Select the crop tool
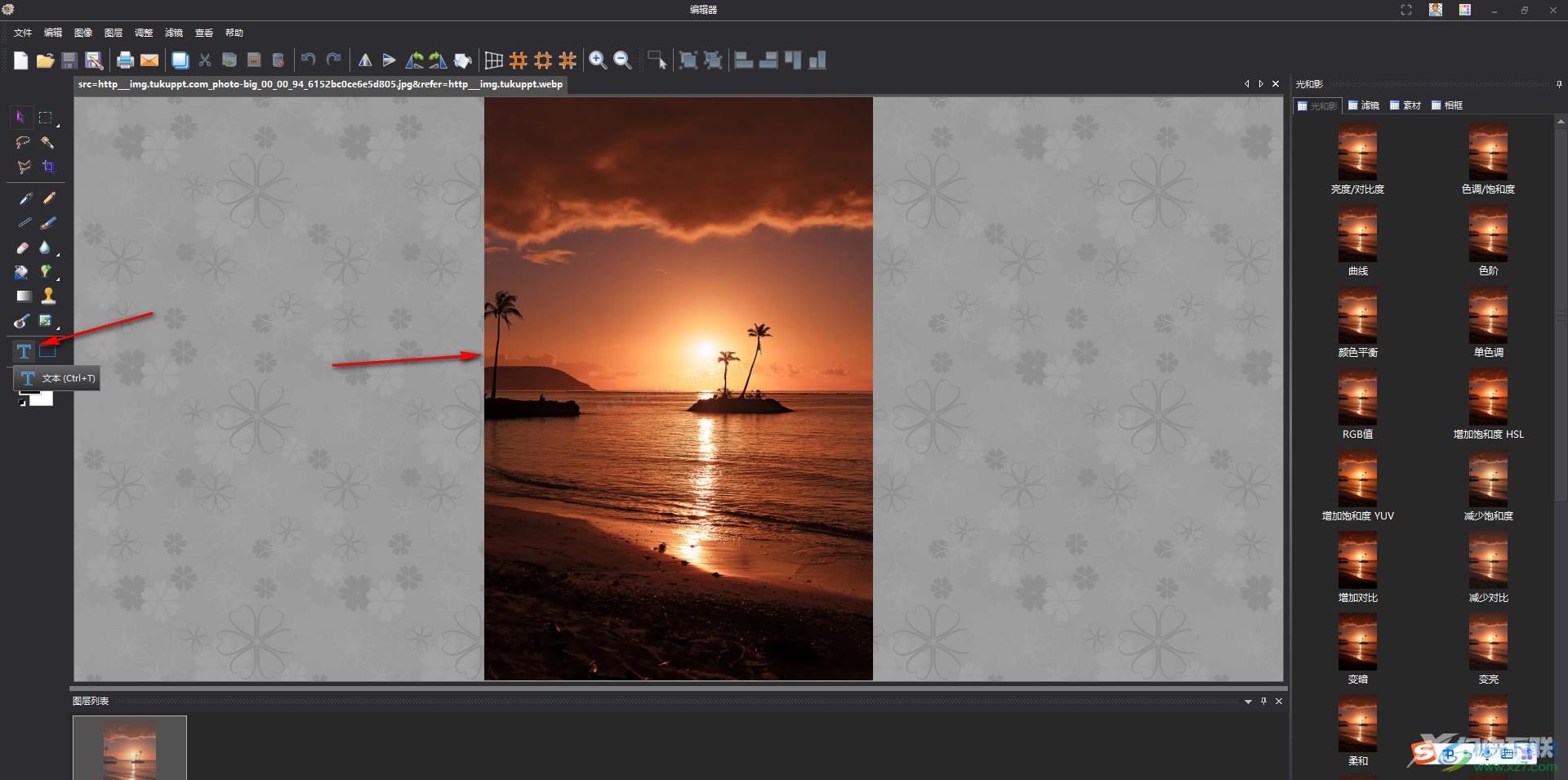1568x780 pixels. click(48, 167)
